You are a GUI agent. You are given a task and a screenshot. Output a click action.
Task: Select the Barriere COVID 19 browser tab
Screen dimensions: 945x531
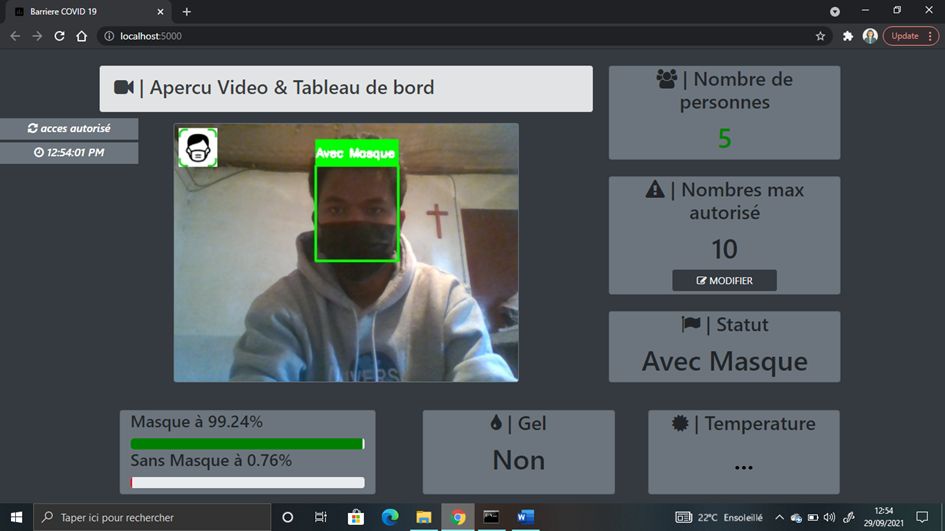89,11
